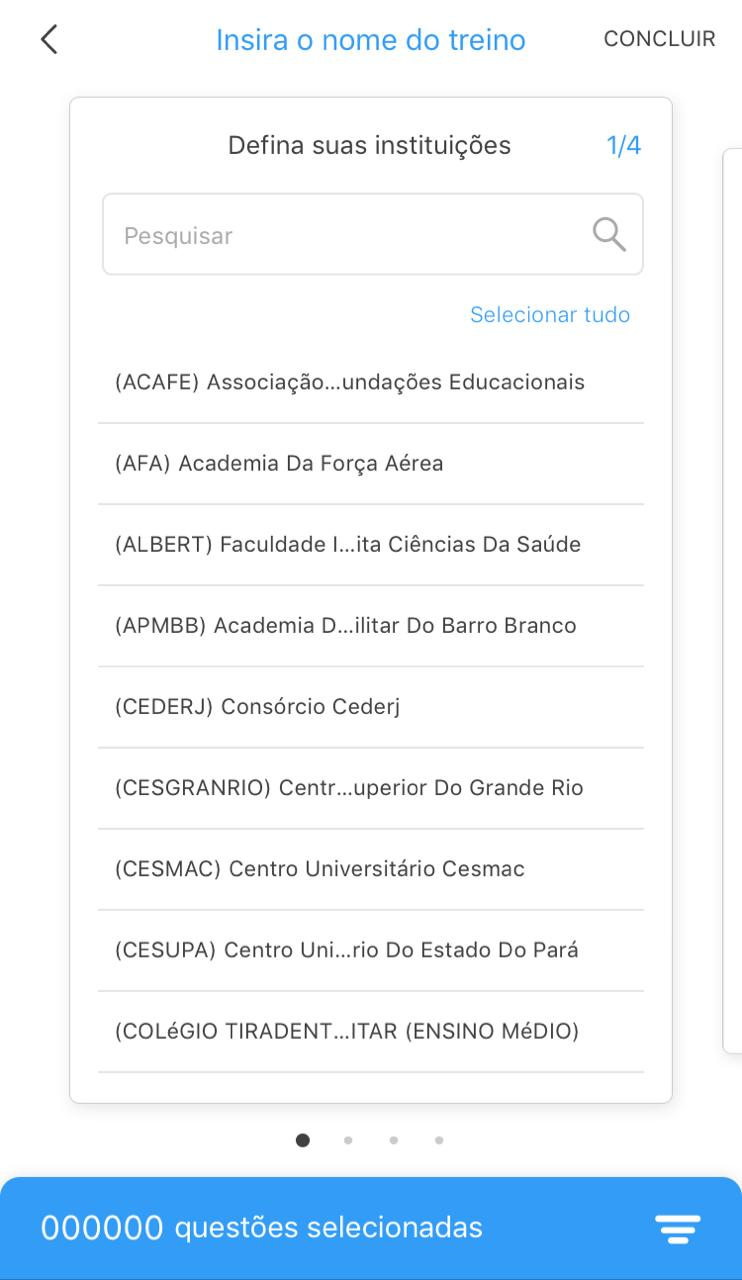The image size is (742, 1280).
Task: Tap the CONCLUIR button
Action: point(659,39)
